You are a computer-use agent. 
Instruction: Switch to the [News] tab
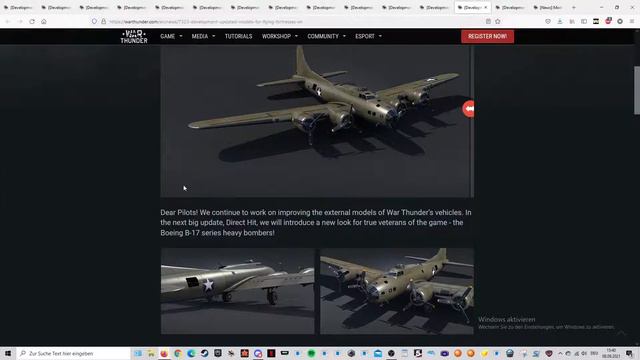pyautogui.click(x=548, y=7)
